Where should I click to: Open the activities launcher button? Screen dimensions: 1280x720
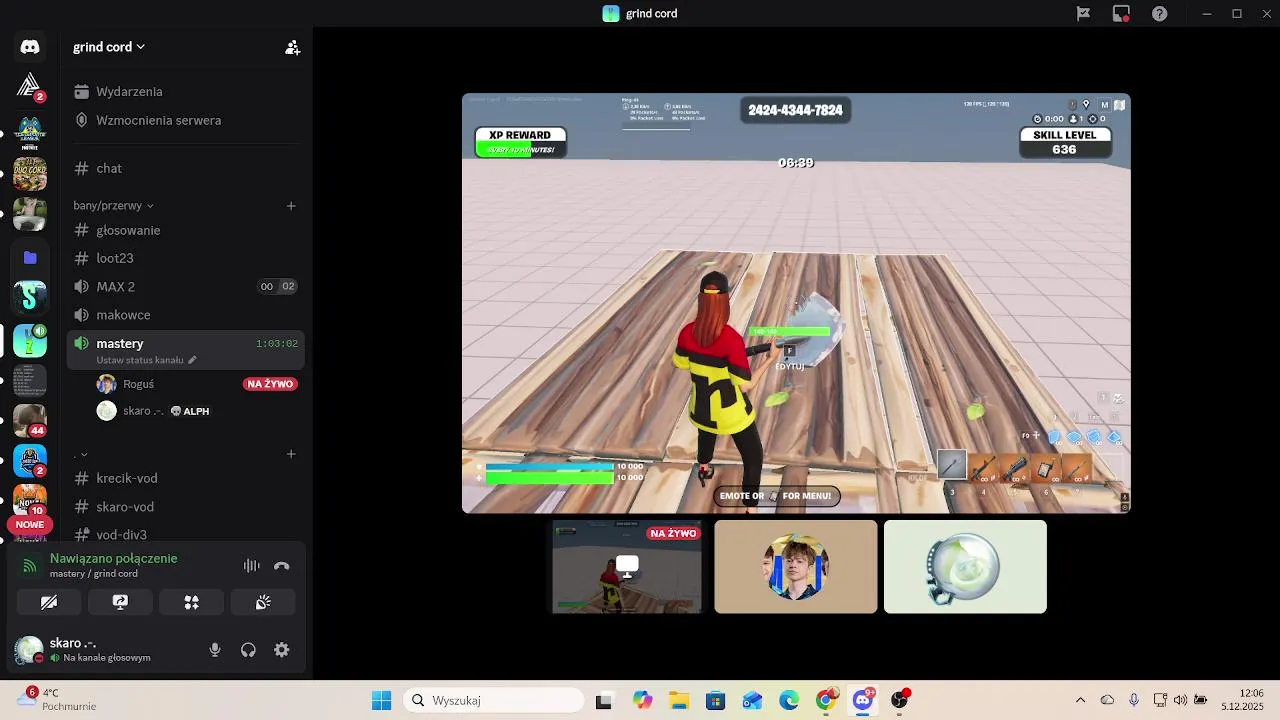click(192, 602)
